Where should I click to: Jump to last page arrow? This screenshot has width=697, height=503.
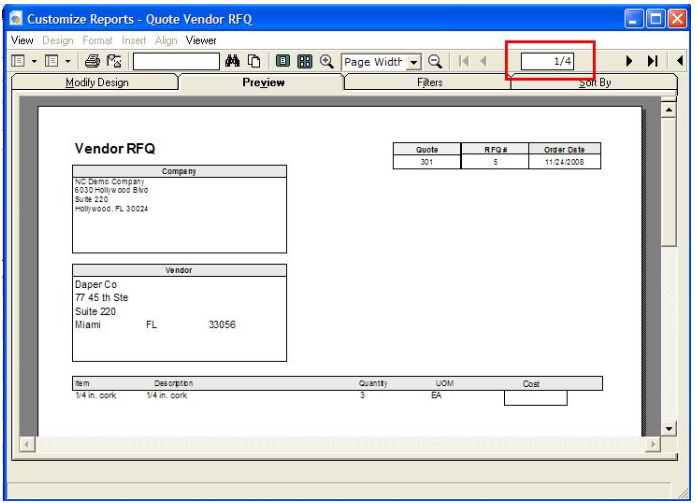[x=653, y=61]
